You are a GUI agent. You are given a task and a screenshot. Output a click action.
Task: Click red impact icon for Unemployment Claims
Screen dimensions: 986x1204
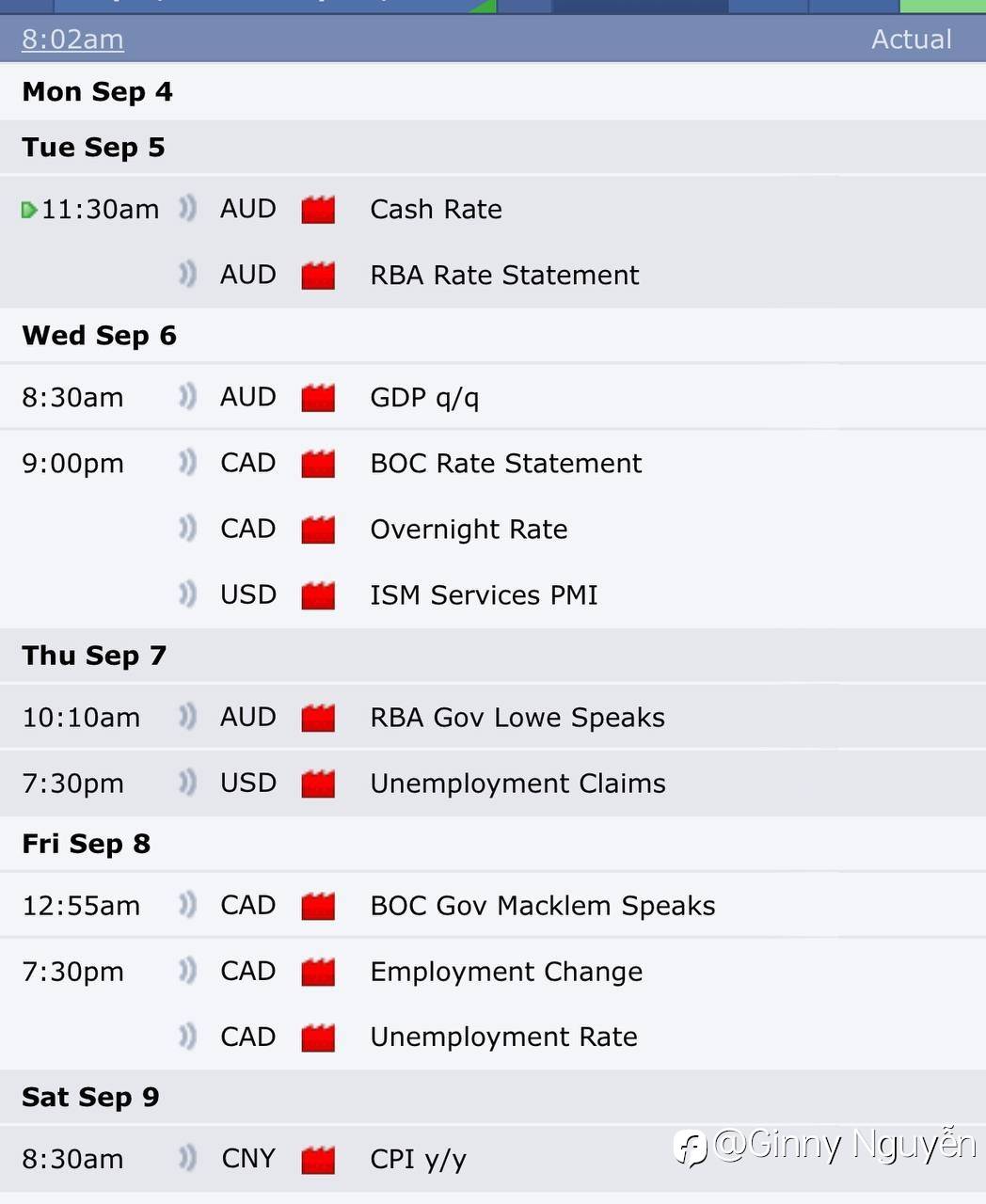click(x=318, y=784)
